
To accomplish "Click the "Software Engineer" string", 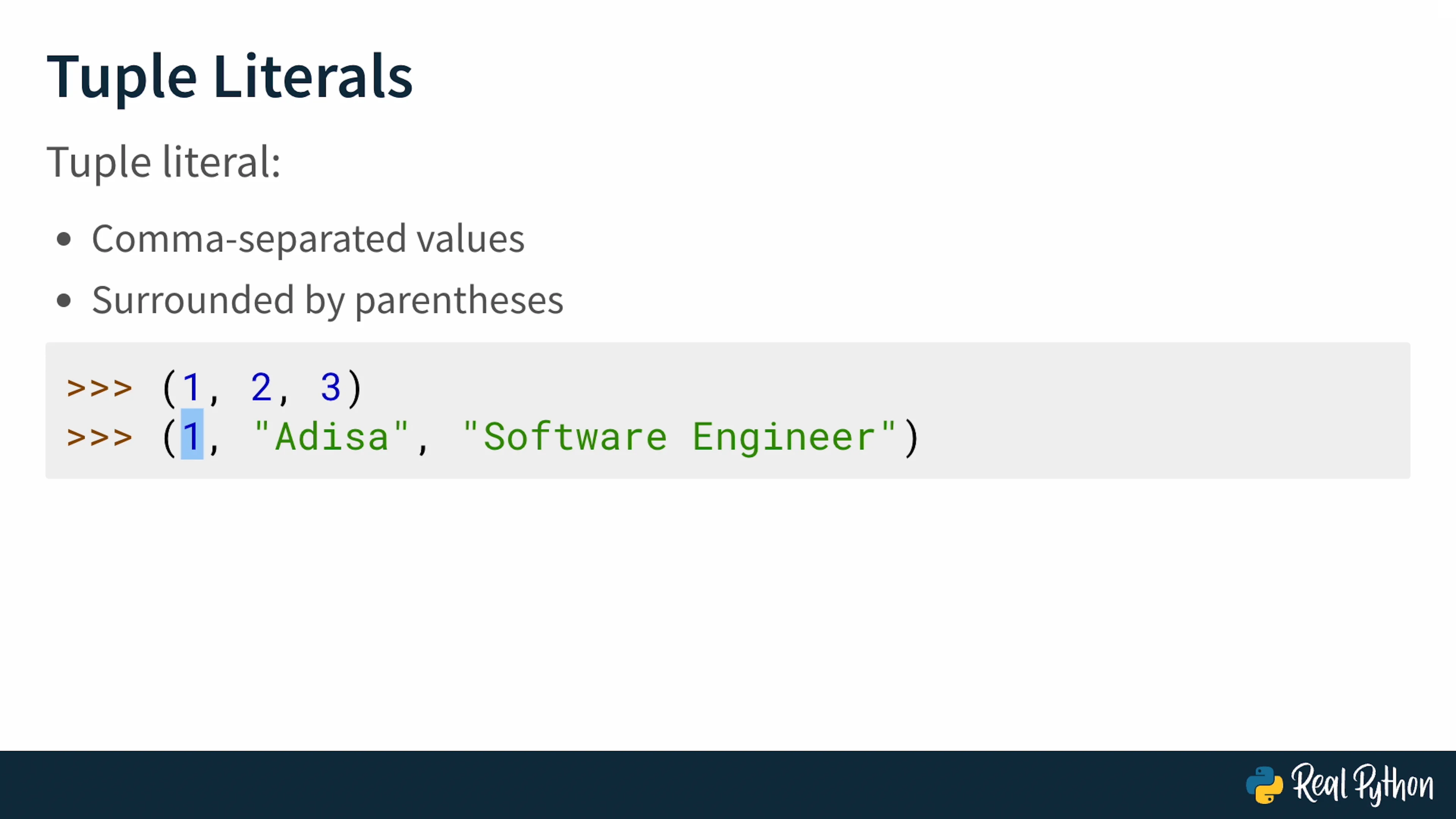I will (679, 436).
